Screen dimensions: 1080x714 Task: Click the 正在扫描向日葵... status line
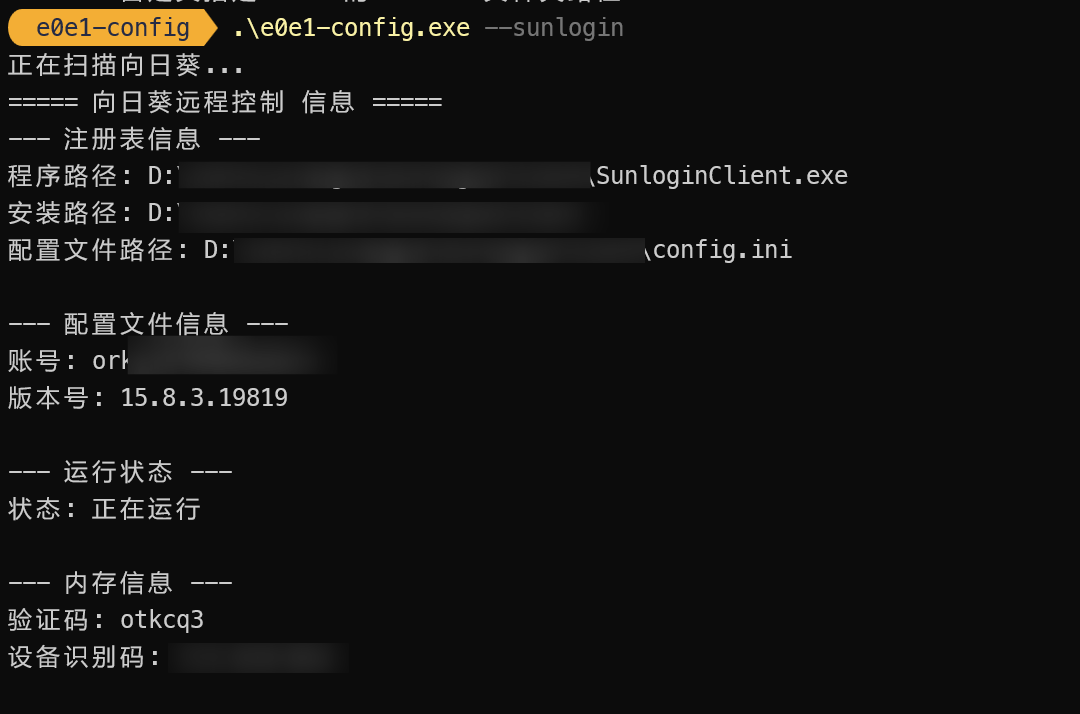(126, 66)
